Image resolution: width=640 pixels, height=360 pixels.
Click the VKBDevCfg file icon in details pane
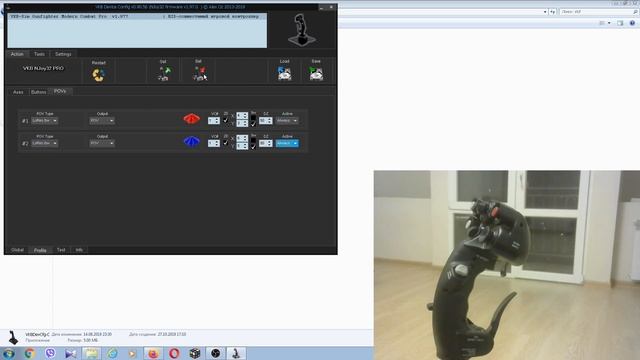[x=13, y=338]
